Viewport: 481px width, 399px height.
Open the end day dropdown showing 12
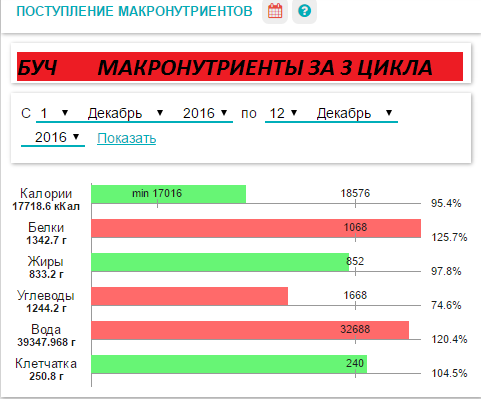pos(283,113)
